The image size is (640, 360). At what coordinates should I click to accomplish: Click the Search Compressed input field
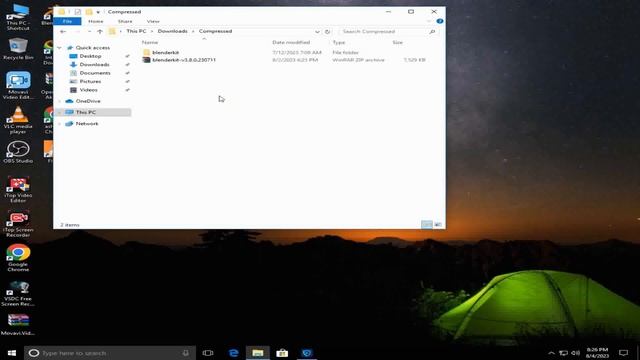point(384,31)
